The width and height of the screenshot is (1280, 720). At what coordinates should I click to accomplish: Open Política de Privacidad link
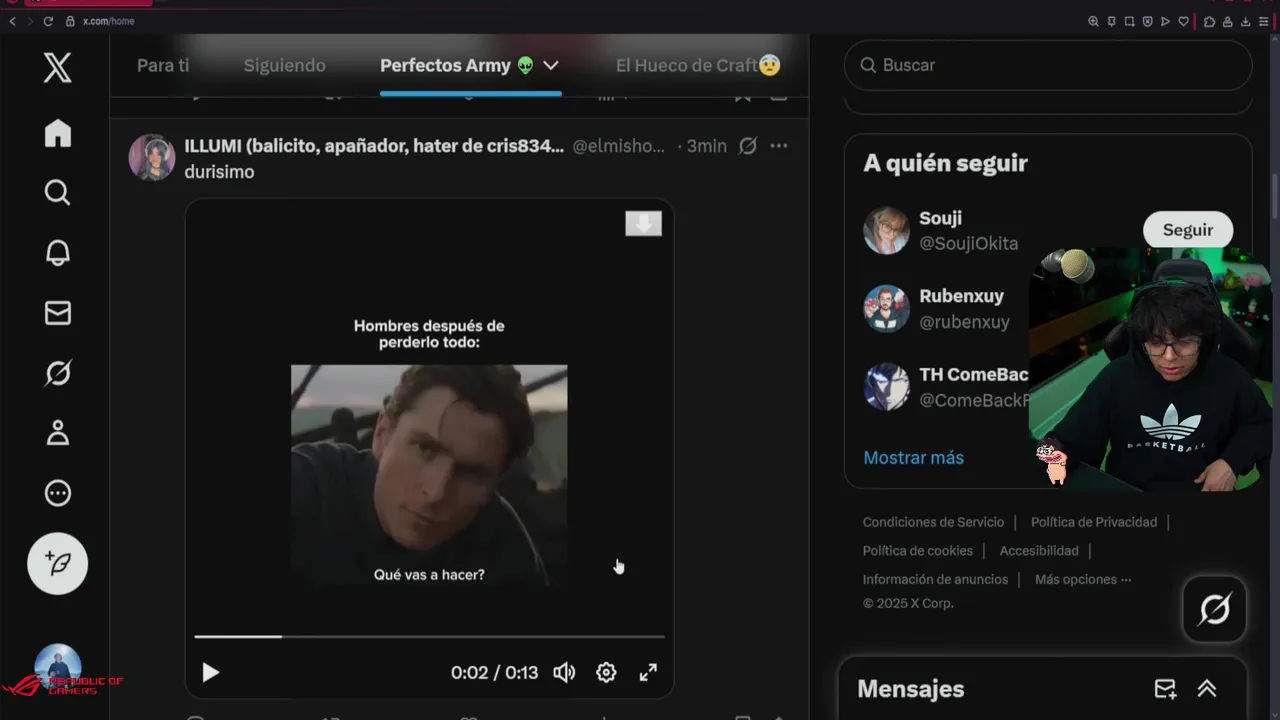1094,522
